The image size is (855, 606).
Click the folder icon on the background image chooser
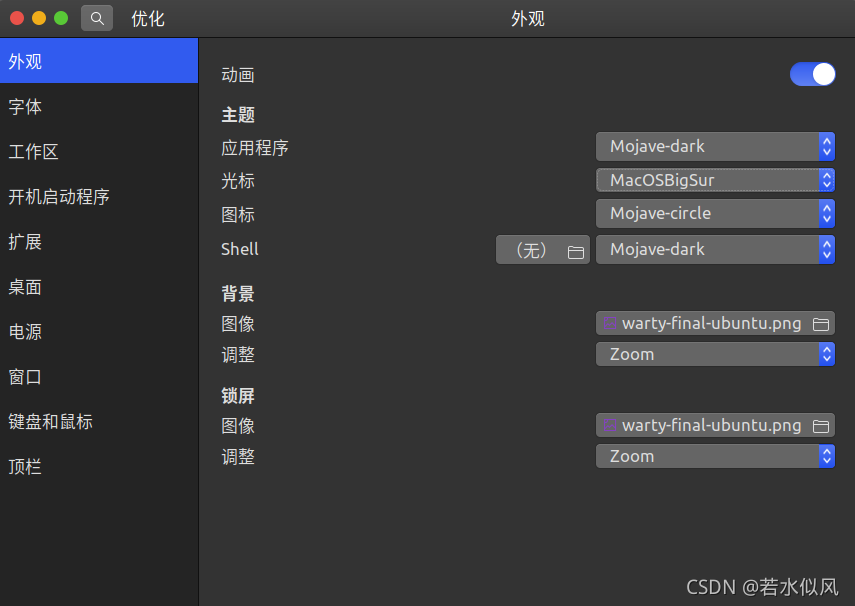point(821,324)
